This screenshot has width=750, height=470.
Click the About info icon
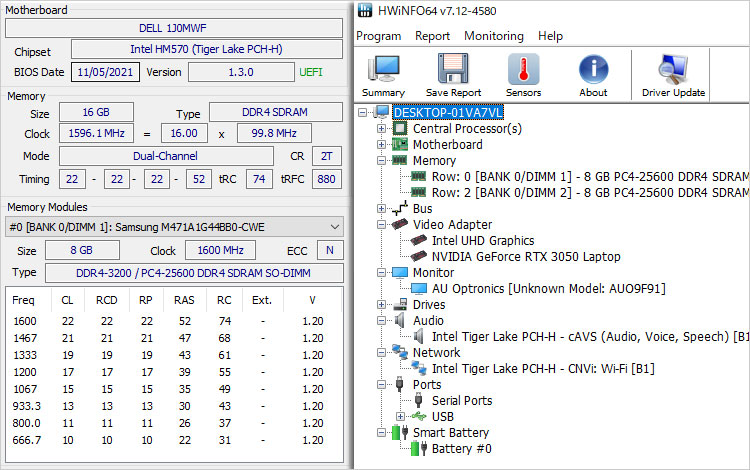[593, 75]
